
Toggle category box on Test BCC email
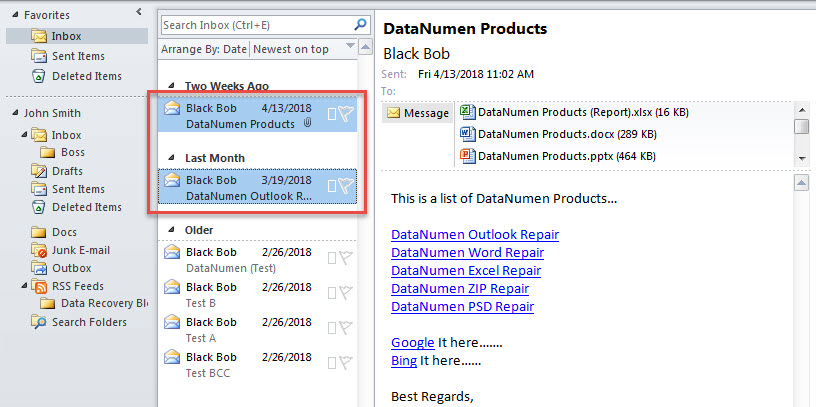(332, 363)
